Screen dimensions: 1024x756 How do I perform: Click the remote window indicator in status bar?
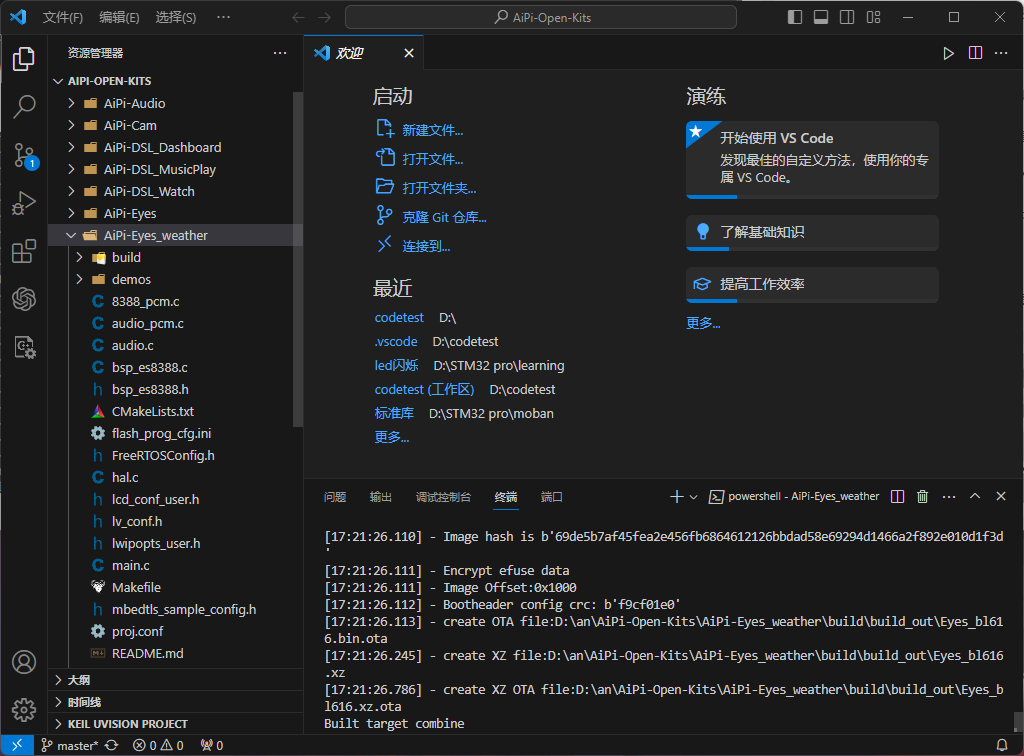point(17,745)
